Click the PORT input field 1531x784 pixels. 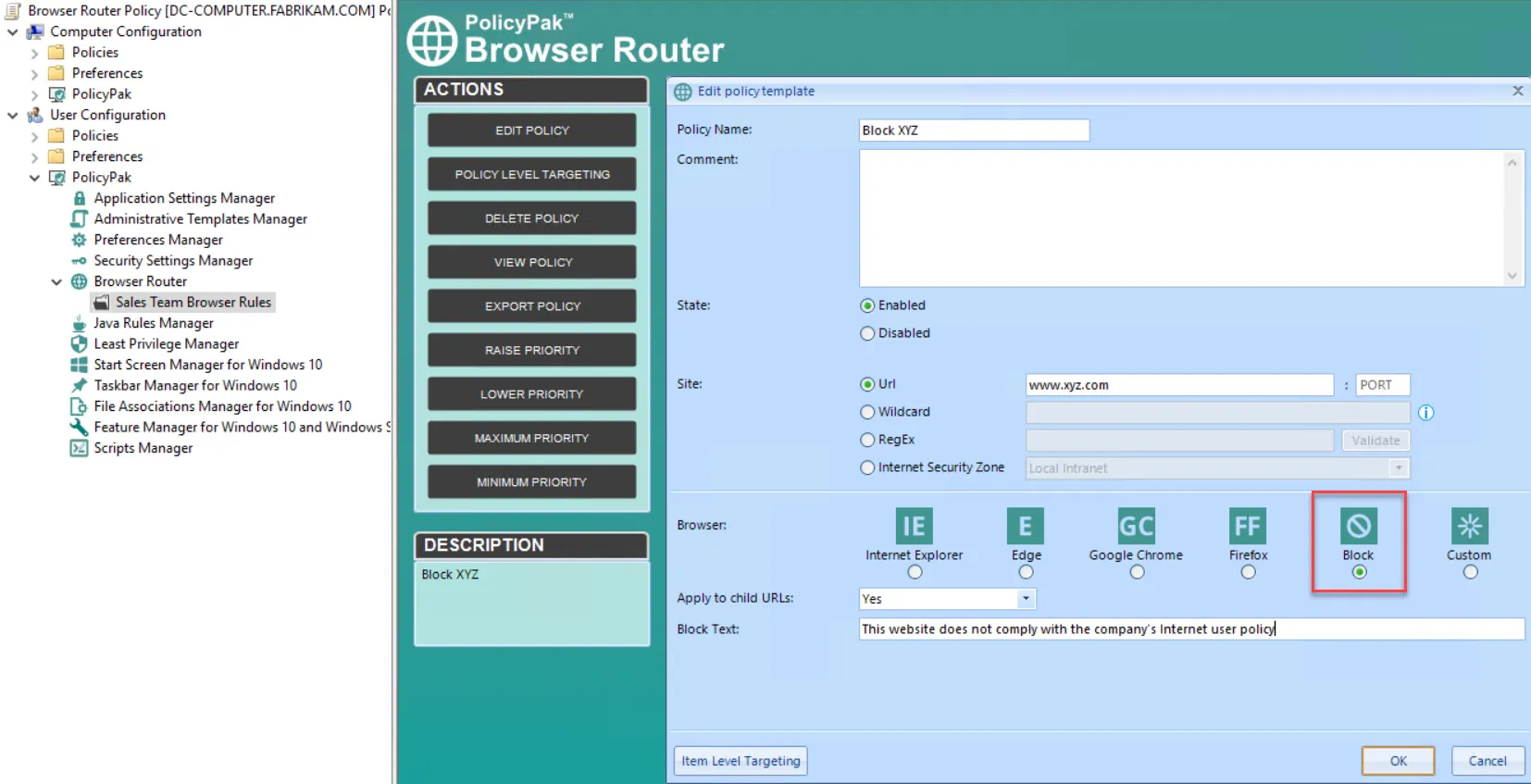pos(1383,385)
